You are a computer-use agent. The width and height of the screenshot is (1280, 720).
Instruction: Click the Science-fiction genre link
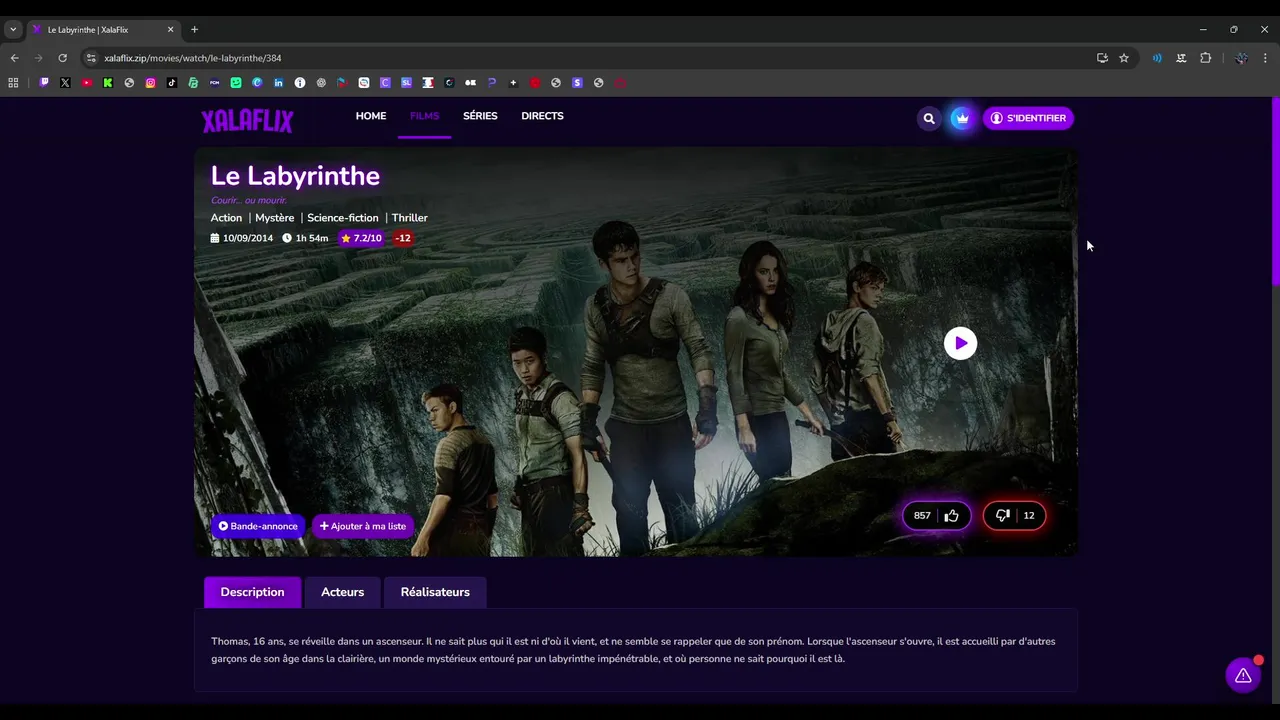click(343, 218)
